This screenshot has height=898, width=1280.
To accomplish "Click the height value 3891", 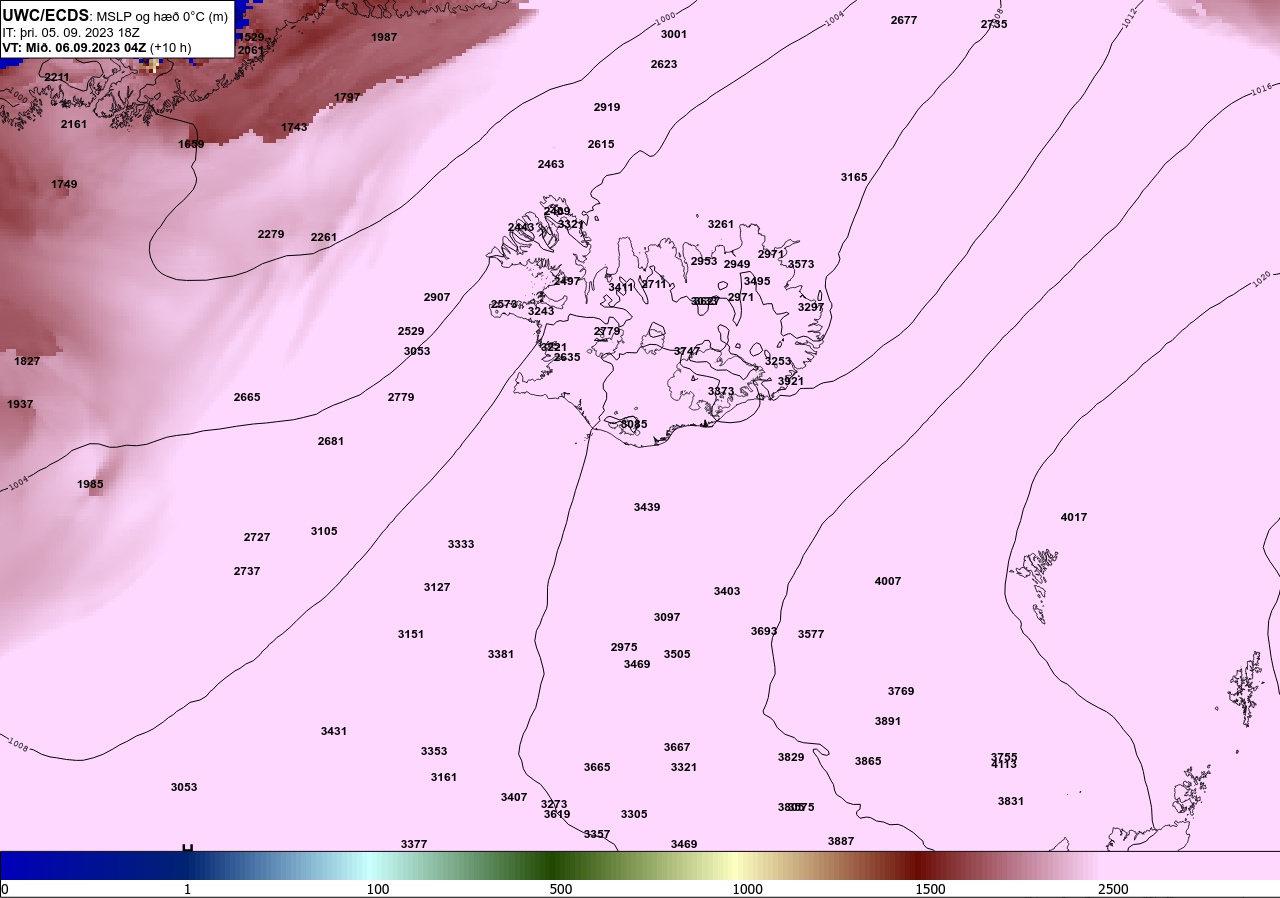I will pos(888,721).
